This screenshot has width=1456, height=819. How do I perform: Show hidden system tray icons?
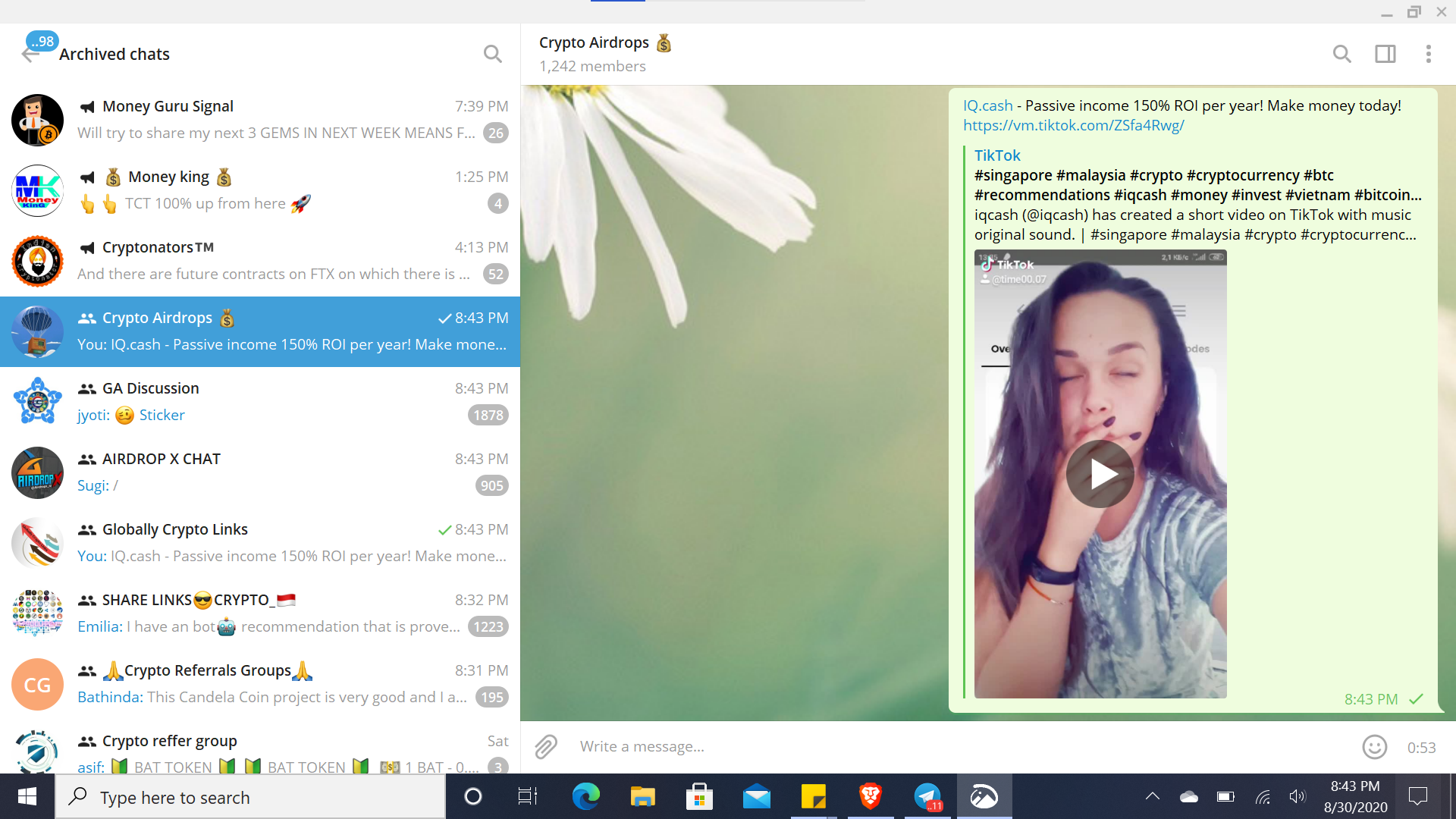point(1153,796)
